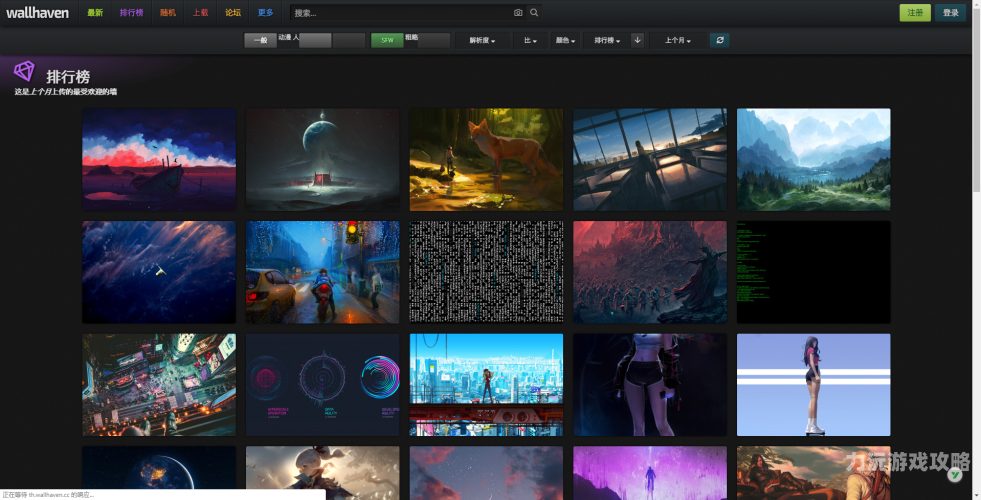Toggle sort order with down arrow
Viewport: 981px width, 500px height.
pos(637,41)
